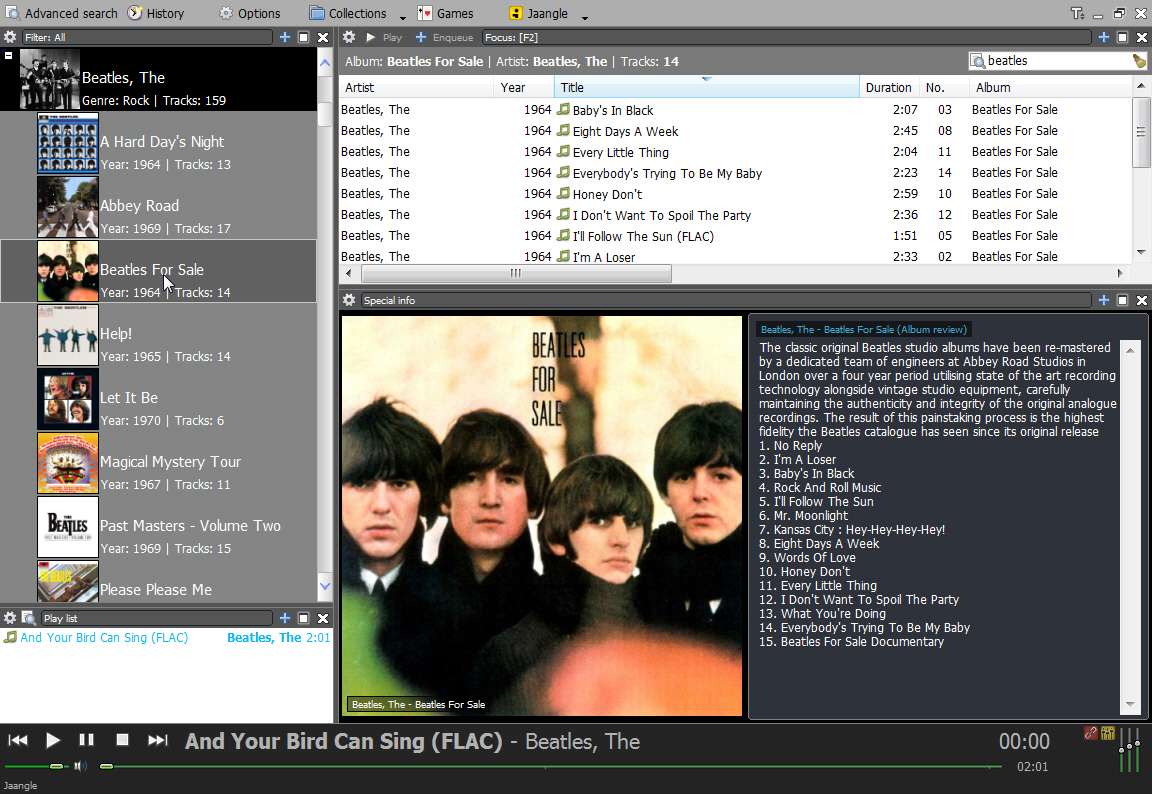
Task: Open the History view
Action: pos(156,13)
